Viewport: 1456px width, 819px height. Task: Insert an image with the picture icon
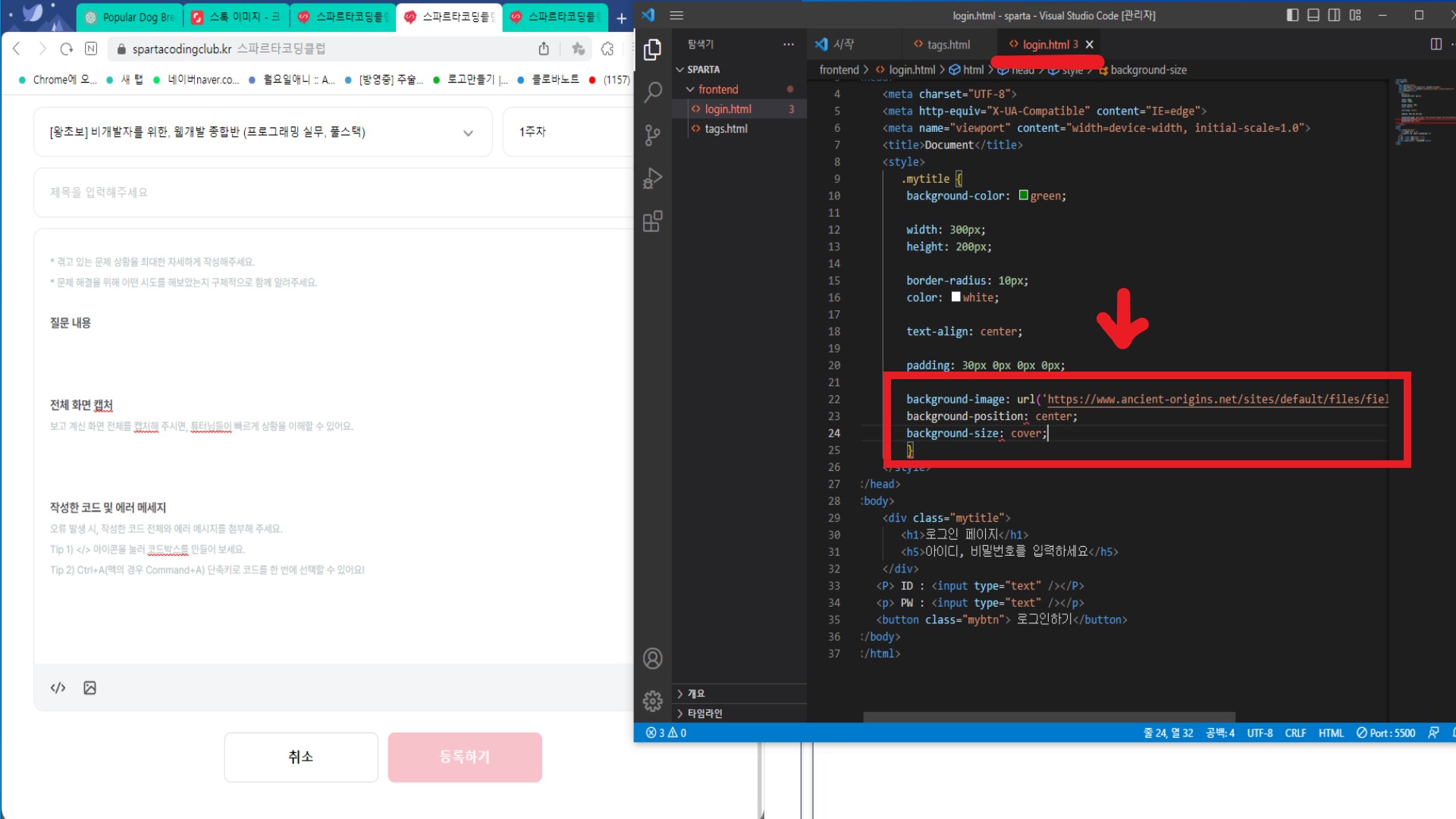tap(89, 688)
